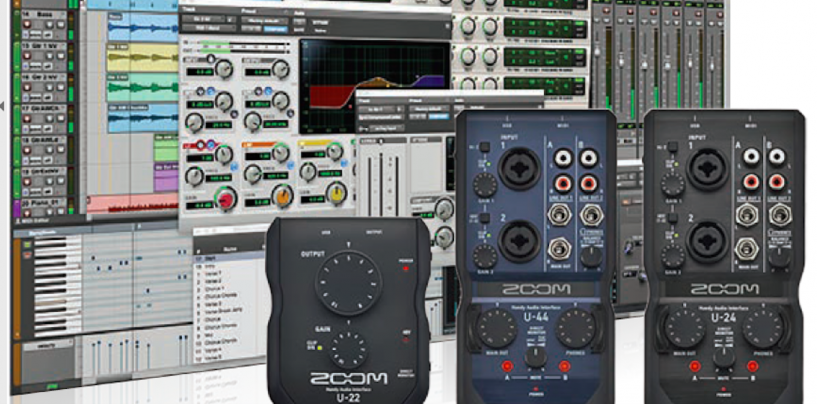The height and width of the screenshot is (404, 817).
Task: Click the MAIN OUT knob on U-24
Action: pos(684,328)
